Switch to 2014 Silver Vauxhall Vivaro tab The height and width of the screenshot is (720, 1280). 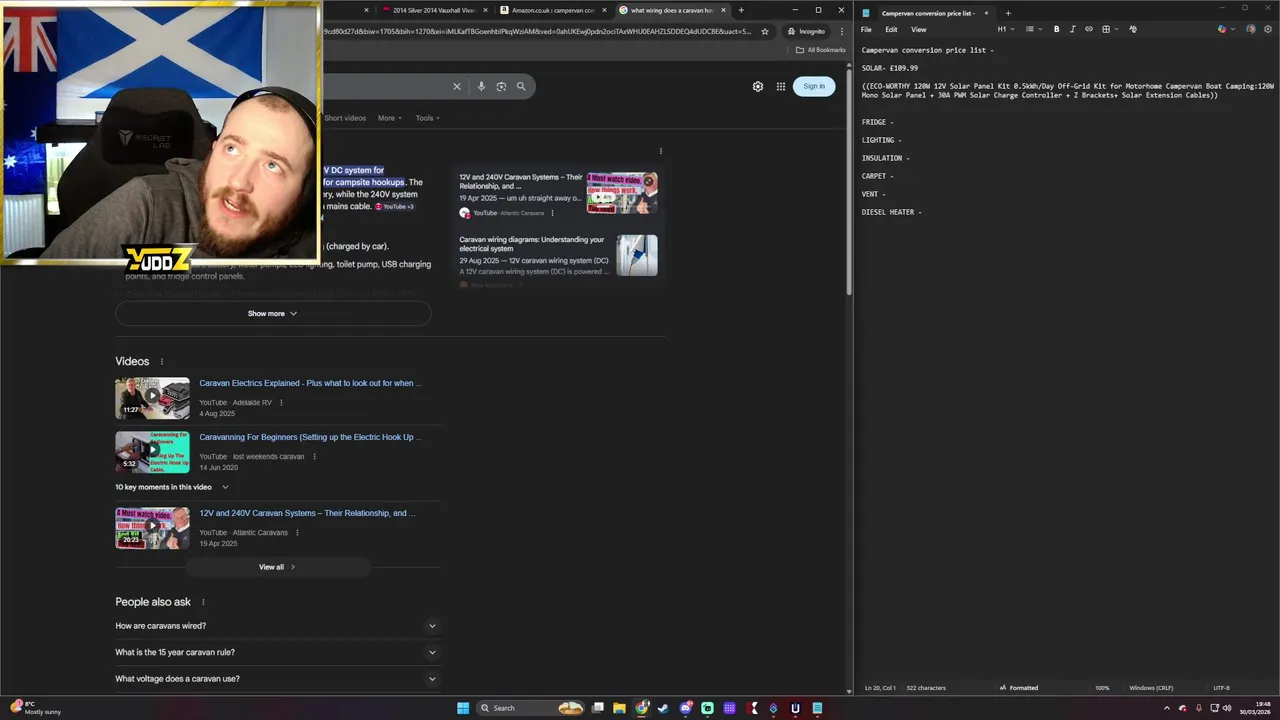[x=434, y=10]
